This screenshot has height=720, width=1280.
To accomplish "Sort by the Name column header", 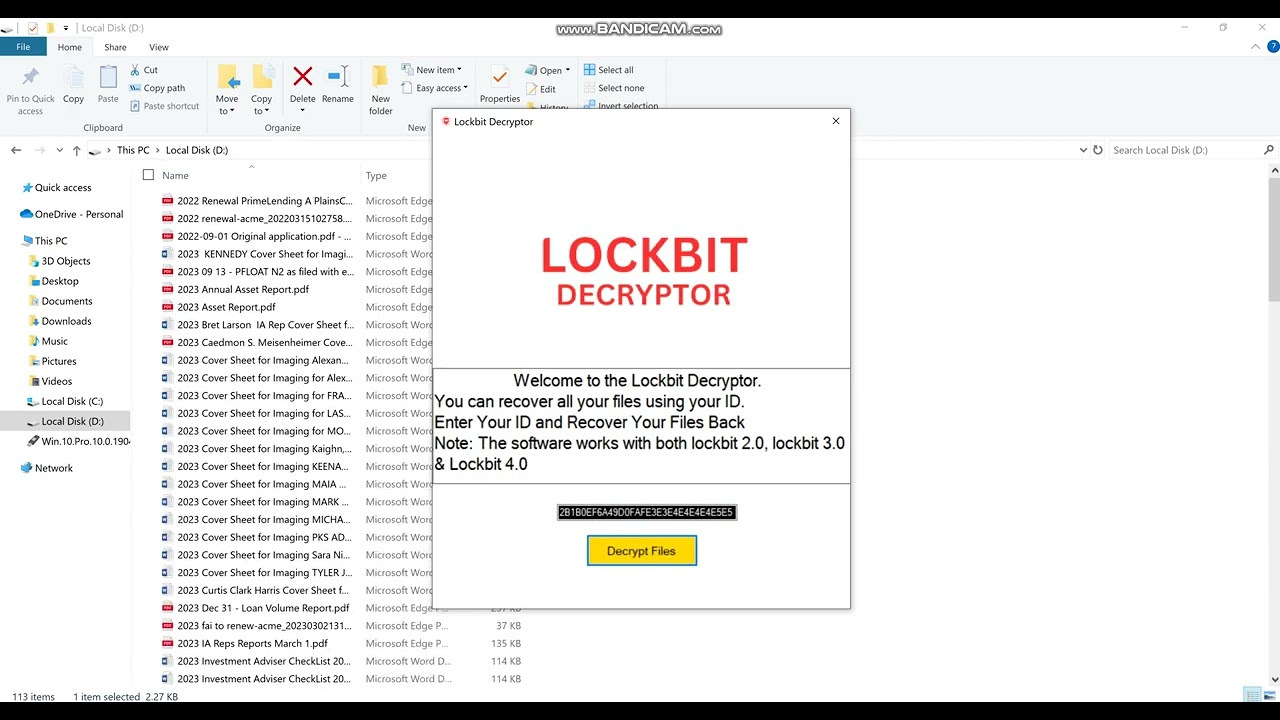I will click(x=175, y=175).
